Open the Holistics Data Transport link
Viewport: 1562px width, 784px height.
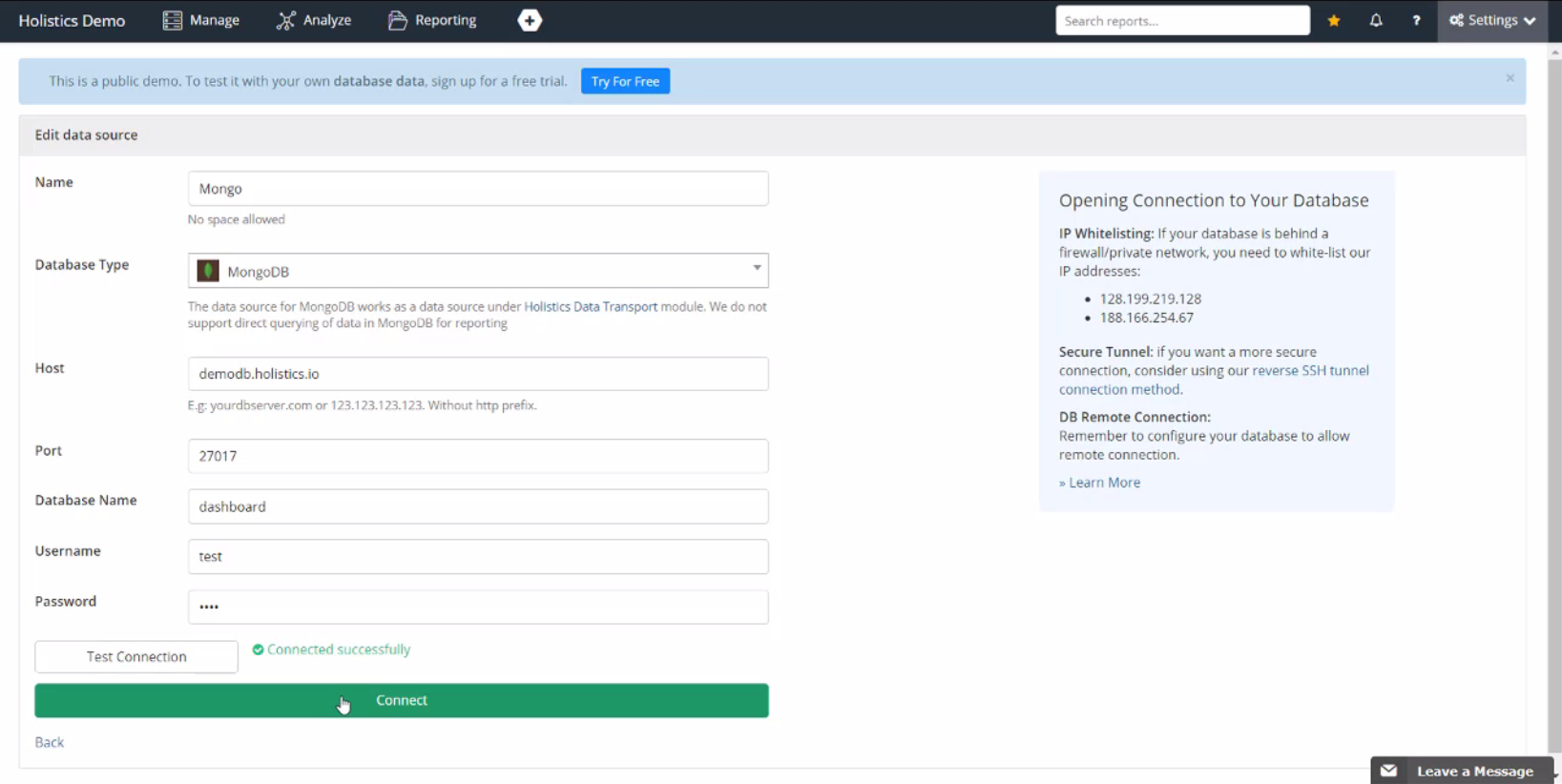pos(591,306)
